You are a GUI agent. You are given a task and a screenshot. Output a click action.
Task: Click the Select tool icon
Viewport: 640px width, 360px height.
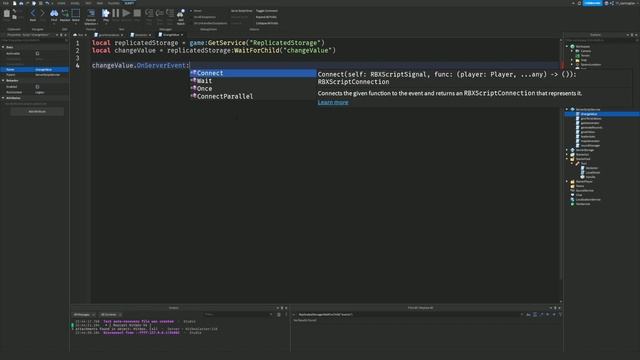pyautogui.click(x=76, y=13)
